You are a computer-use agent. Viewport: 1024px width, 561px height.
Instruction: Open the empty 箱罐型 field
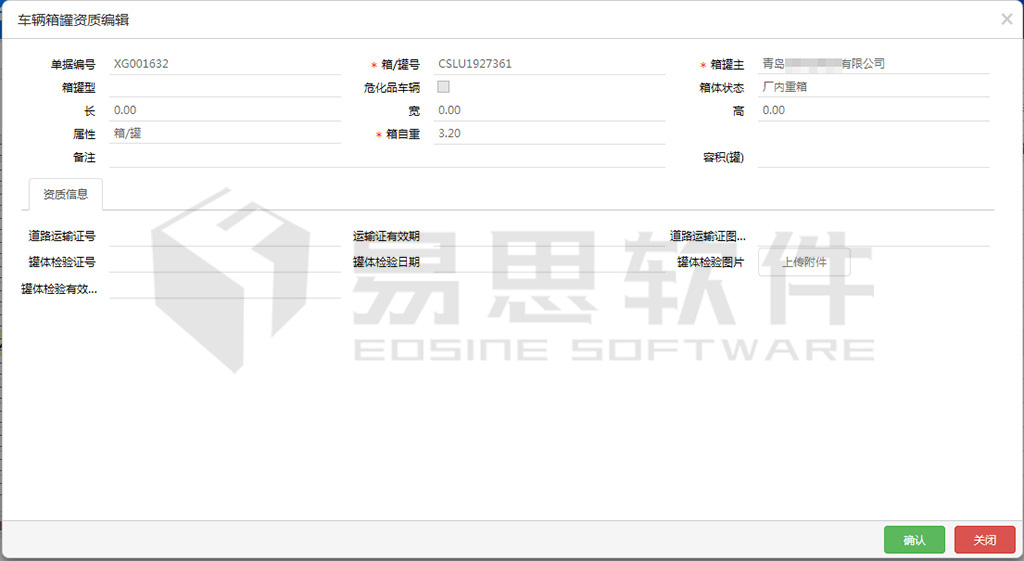point(224,87)
